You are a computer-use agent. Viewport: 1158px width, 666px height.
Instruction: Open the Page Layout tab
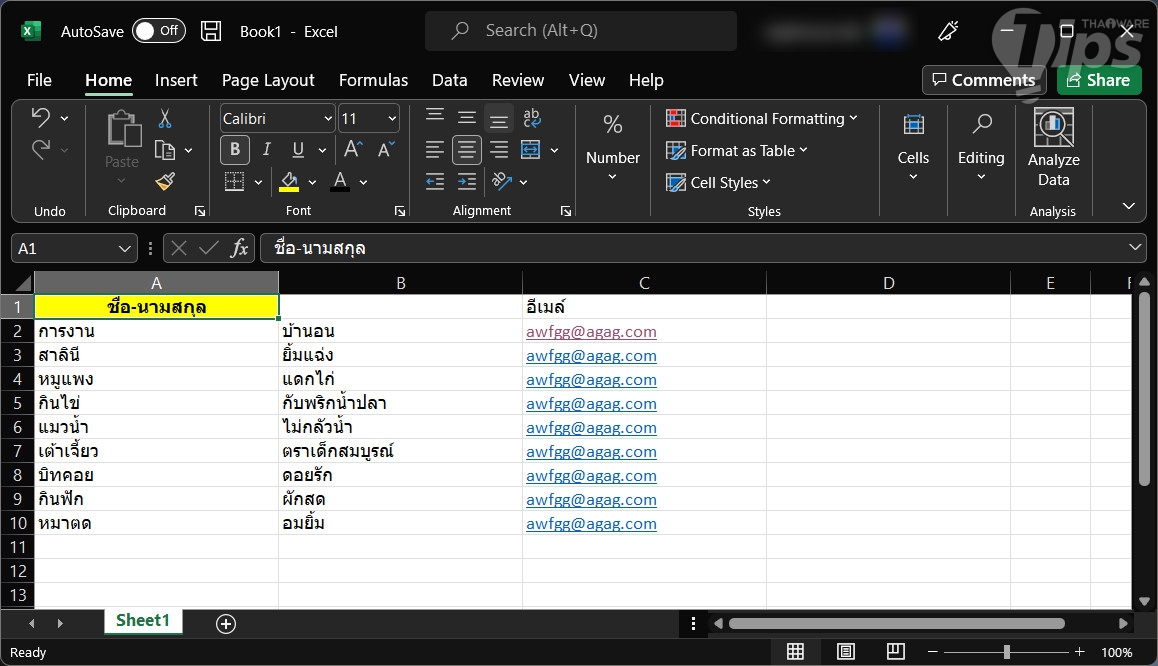(268, 80)
